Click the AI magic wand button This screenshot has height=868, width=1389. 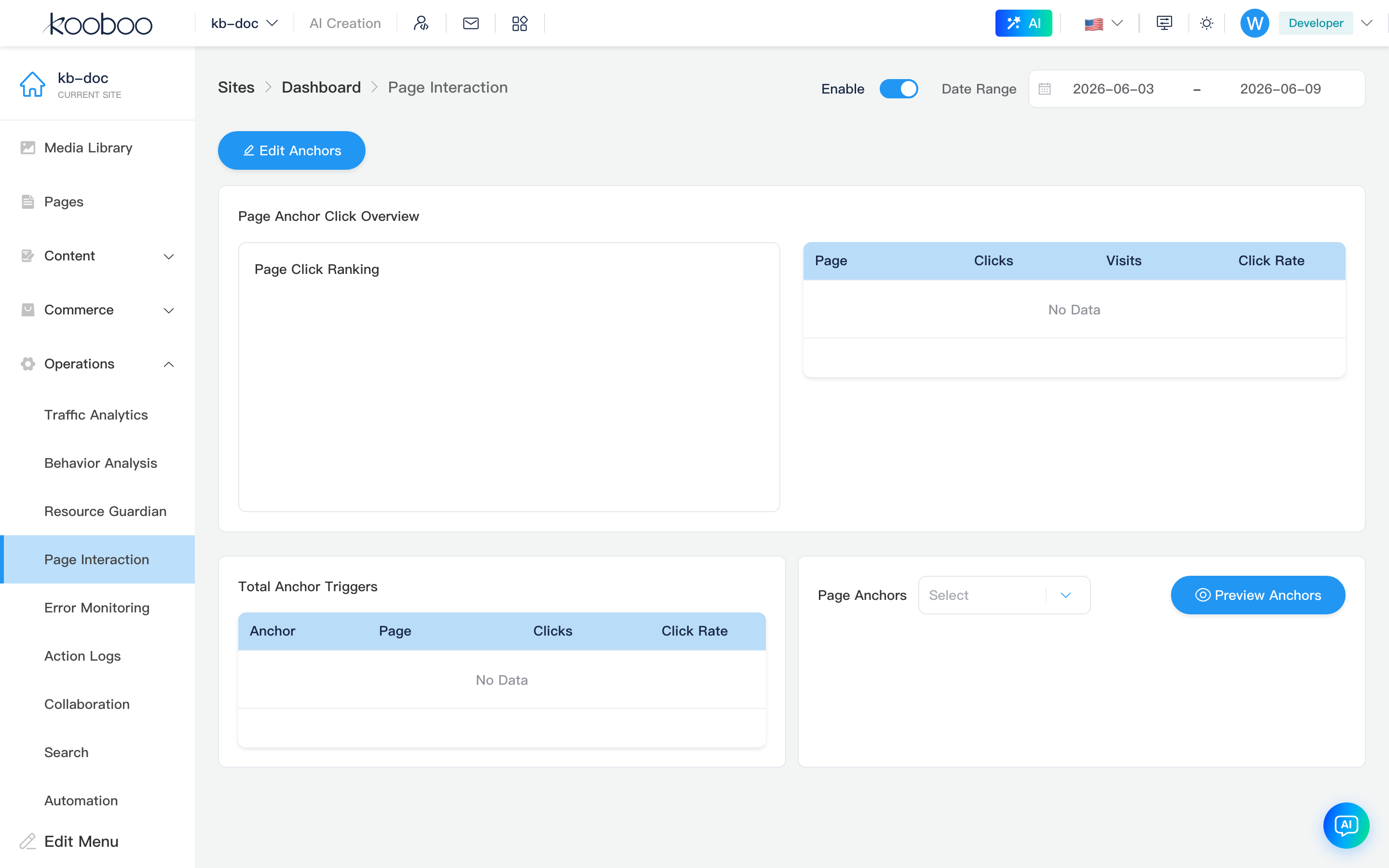[1023, 24]
